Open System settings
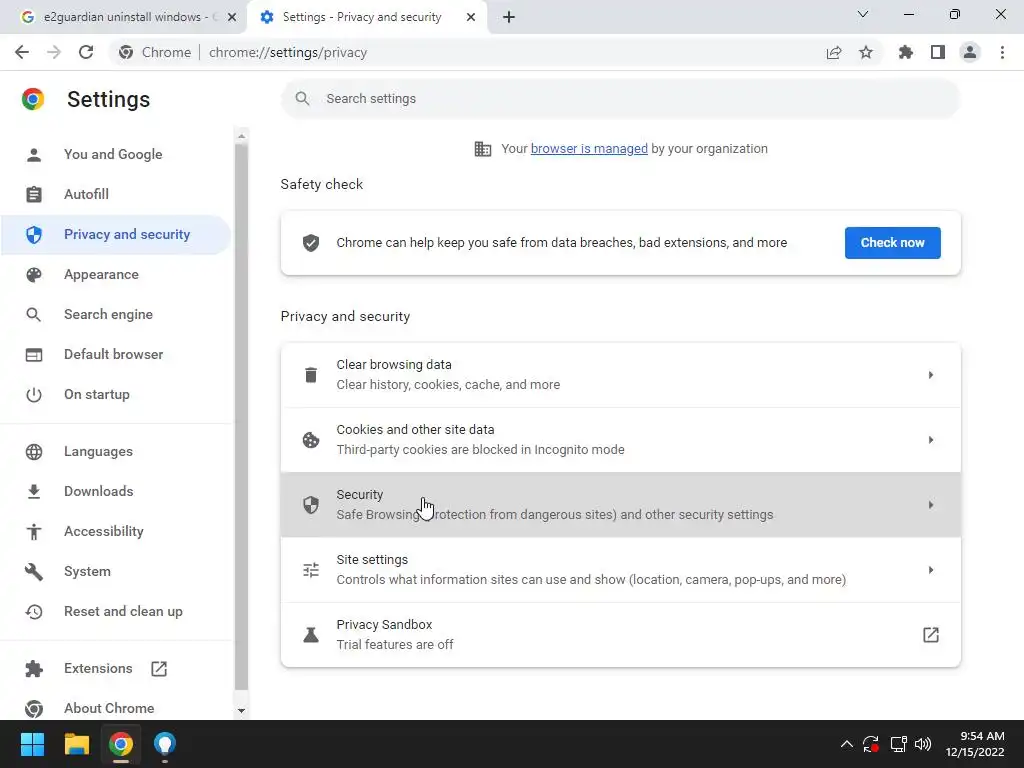 (115, 571)
